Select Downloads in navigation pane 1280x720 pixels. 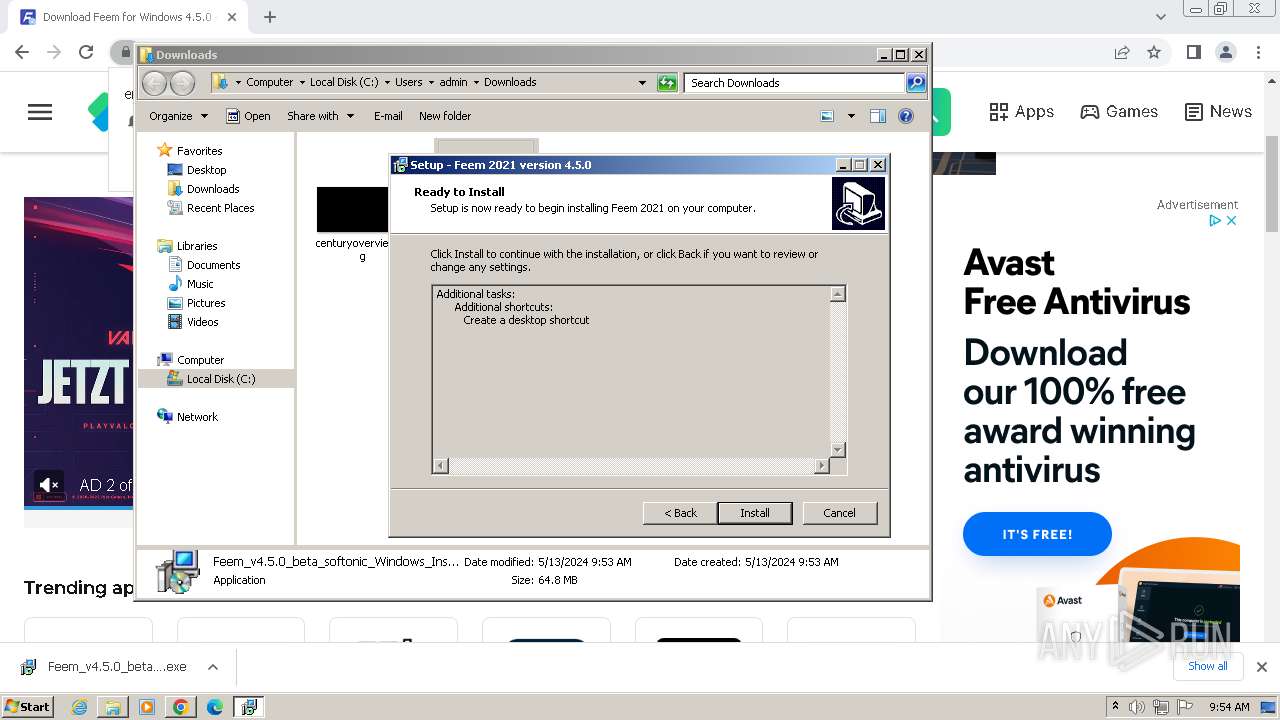coord(213,189)
